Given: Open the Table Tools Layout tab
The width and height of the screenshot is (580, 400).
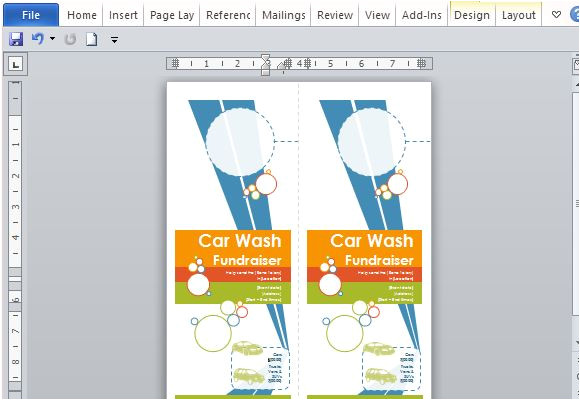Looking at the screenshot, I should (519, 15).
